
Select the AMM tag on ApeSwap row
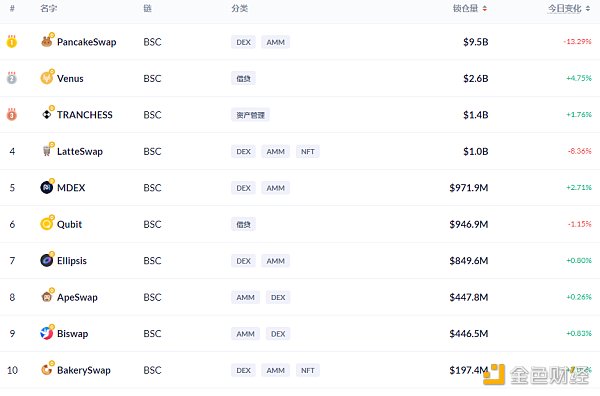[245, 297]
